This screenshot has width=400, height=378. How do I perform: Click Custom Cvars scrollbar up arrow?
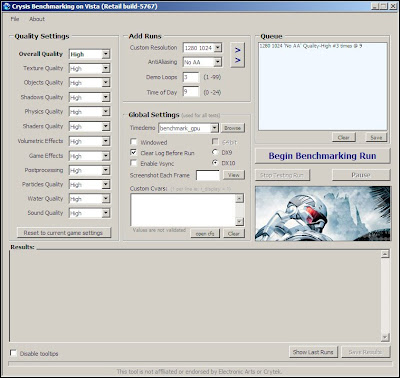239,199
